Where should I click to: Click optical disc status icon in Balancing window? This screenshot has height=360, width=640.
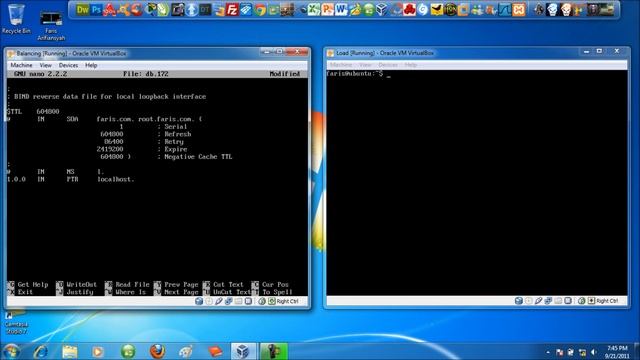coord(209,301)
